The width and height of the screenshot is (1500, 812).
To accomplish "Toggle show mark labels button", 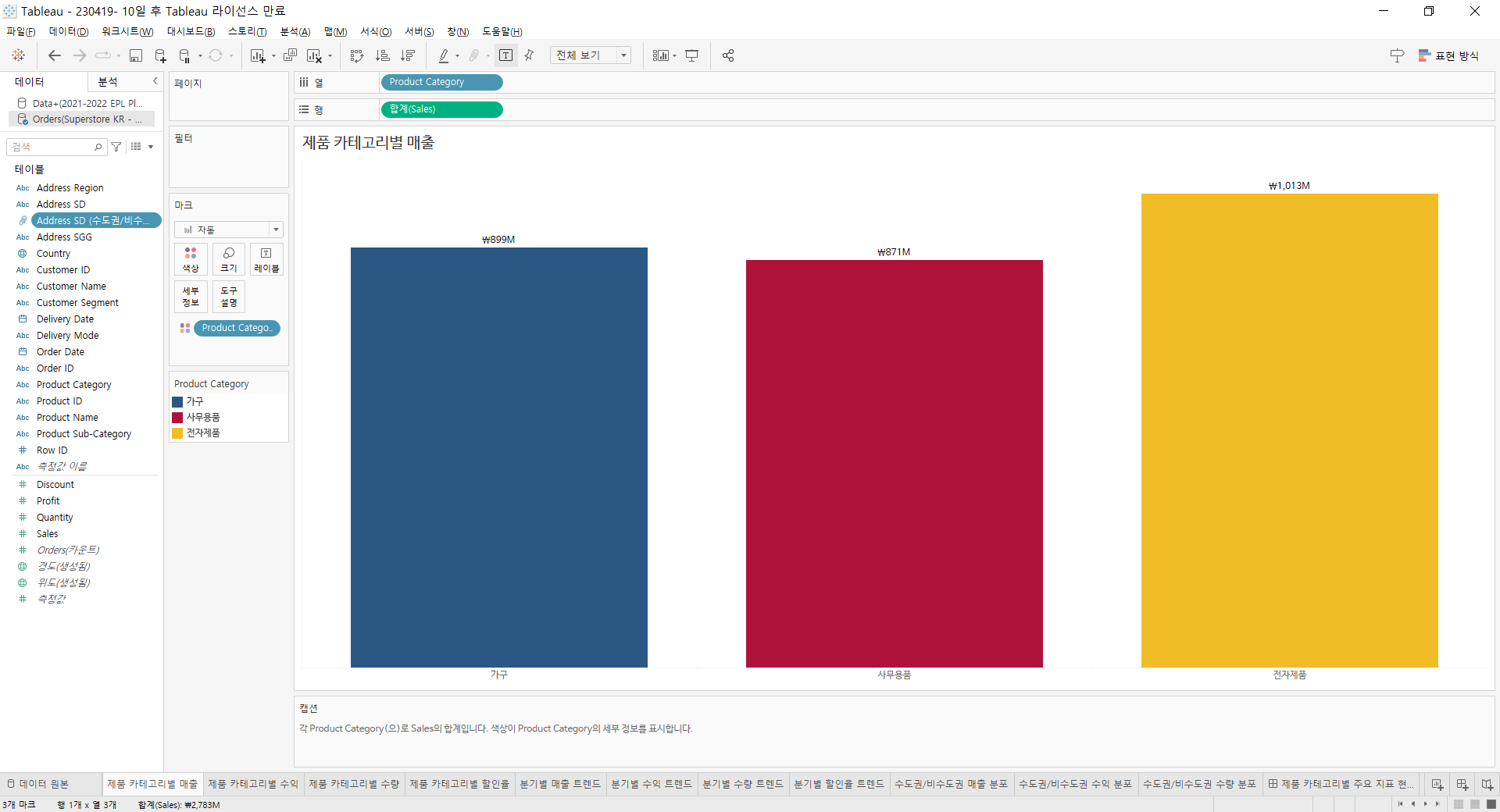I will click(x=506, y=55).
